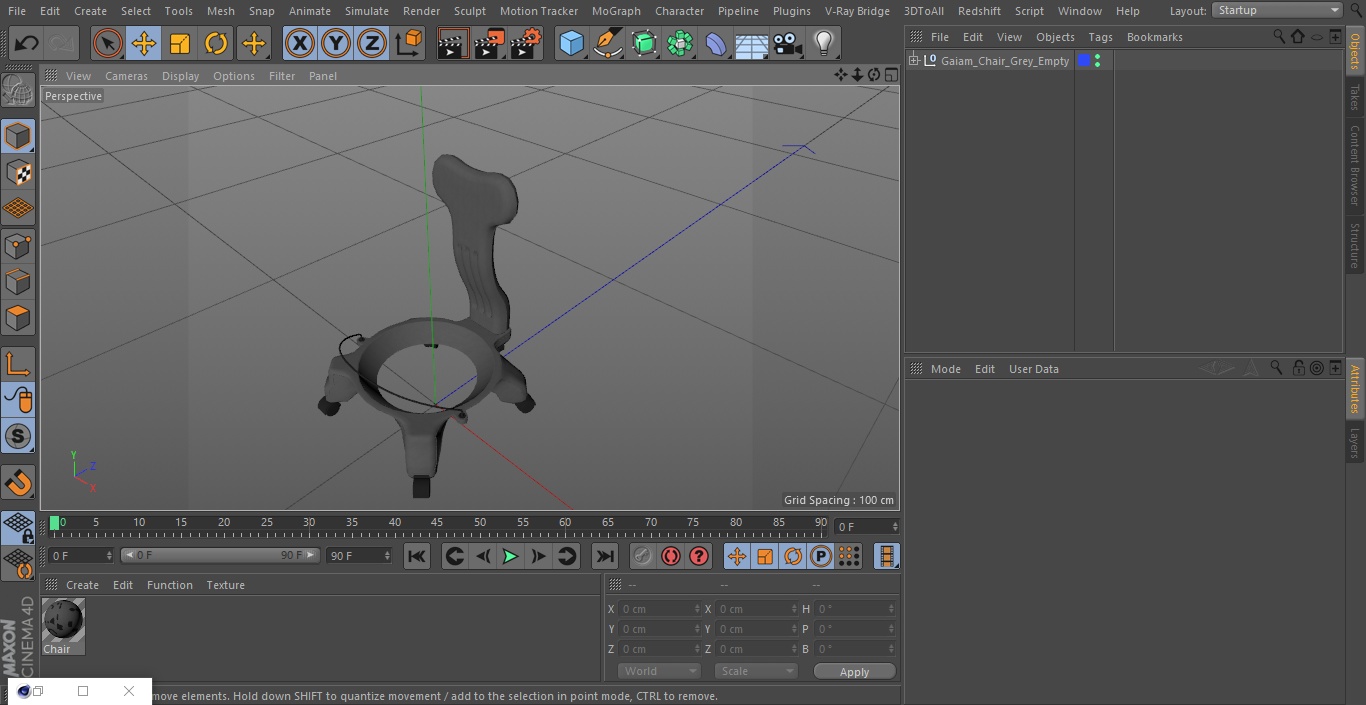Screen dimensions: 1366x705
Task: Open Attributes Mode menu
Action: pyautogui.click(x=945, y=369)
